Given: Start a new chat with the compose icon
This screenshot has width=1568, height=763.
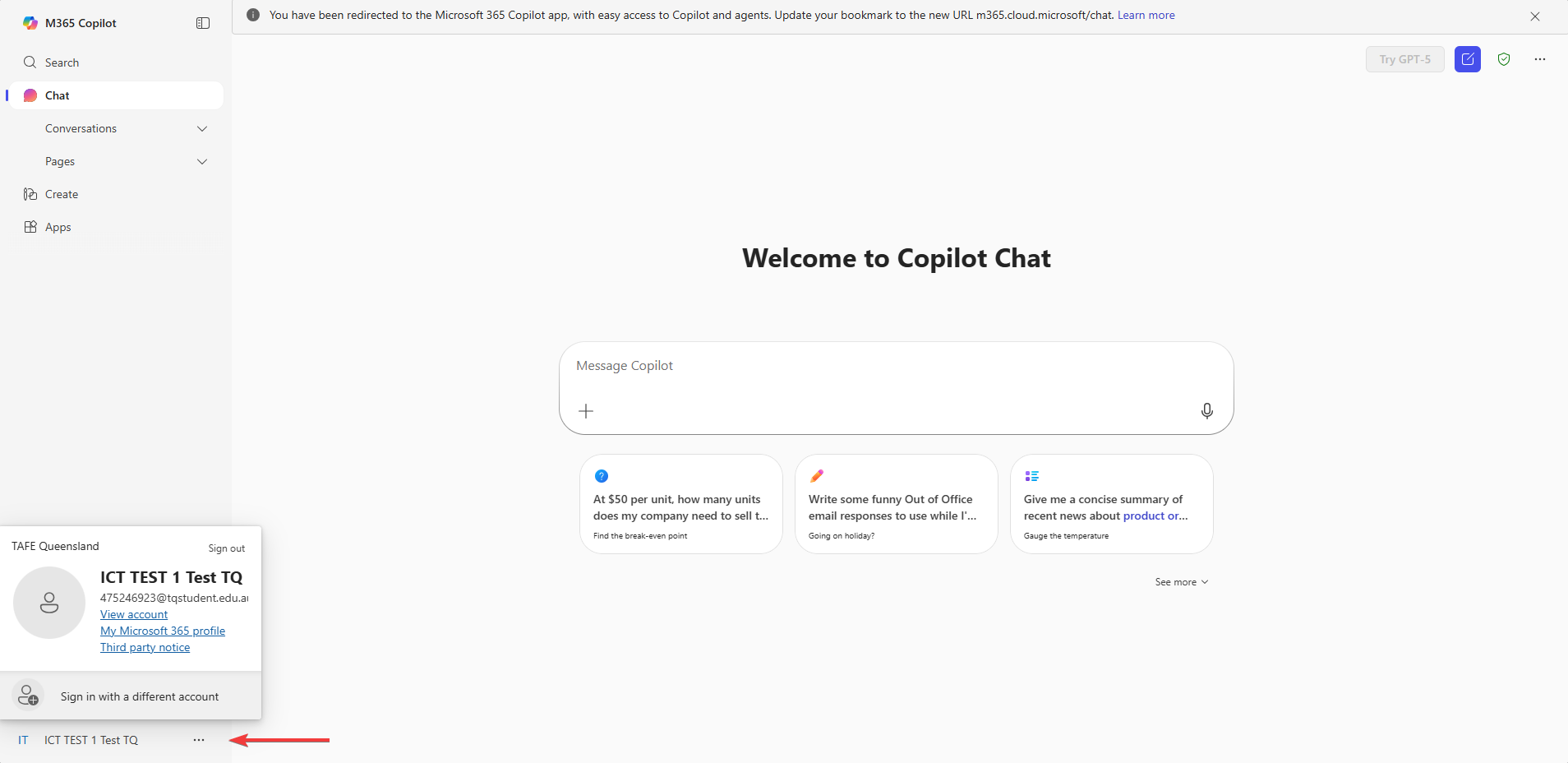Looking at the screenshot, I should click(x=1468, y=59).
